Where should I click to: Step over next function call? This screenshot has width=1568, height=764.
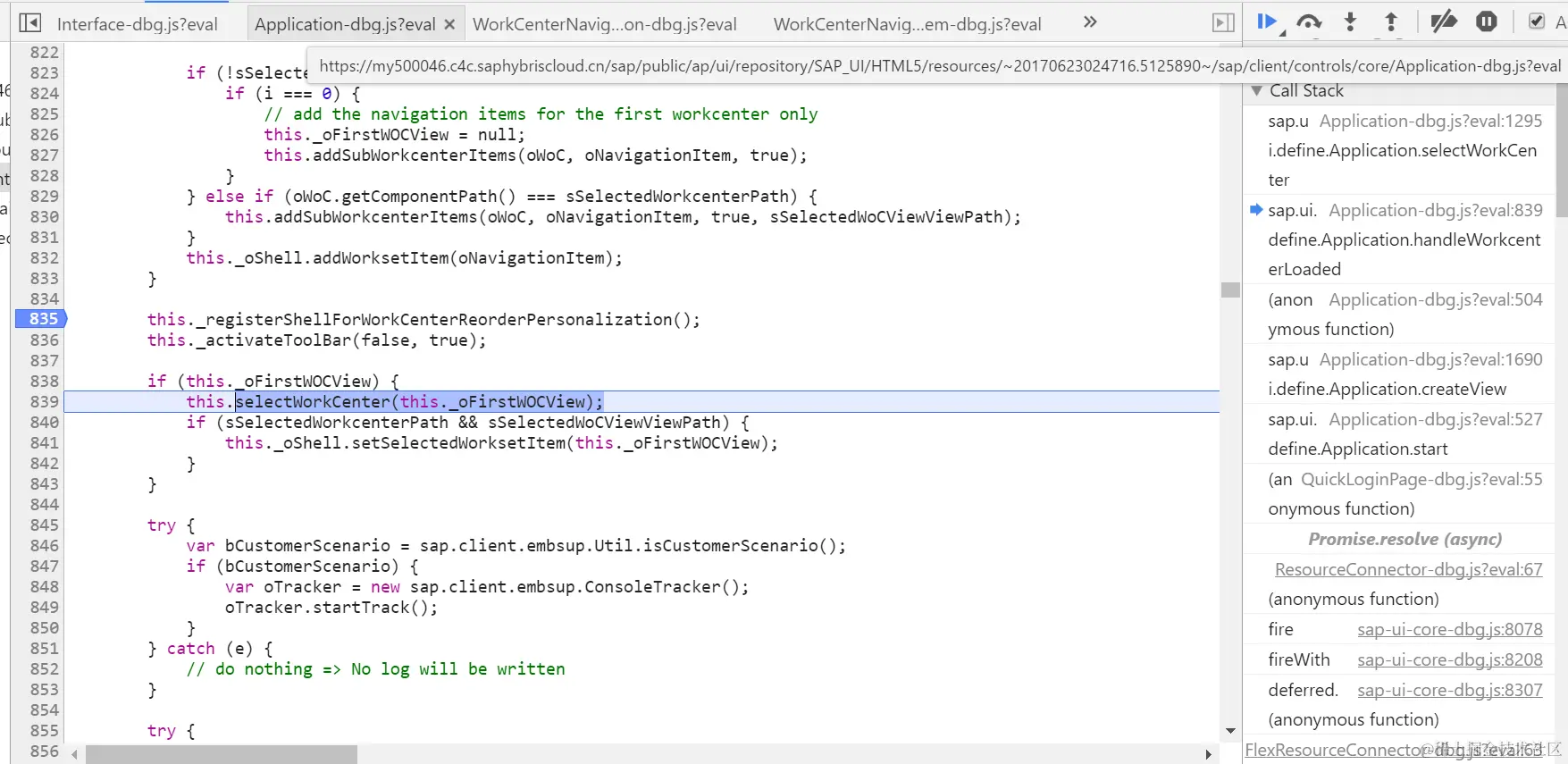click(1309, 22)
